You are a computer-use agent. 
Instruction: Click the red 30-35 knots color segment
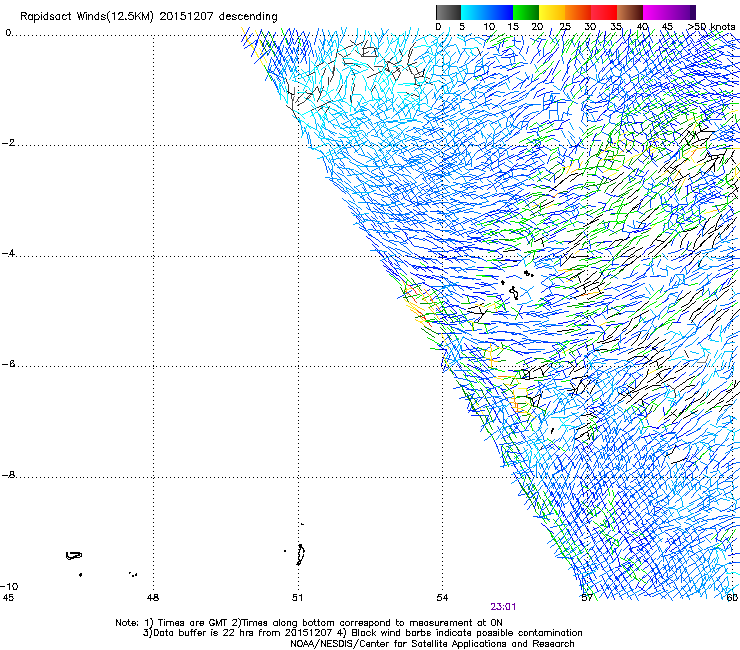click(x=604, y=12)
